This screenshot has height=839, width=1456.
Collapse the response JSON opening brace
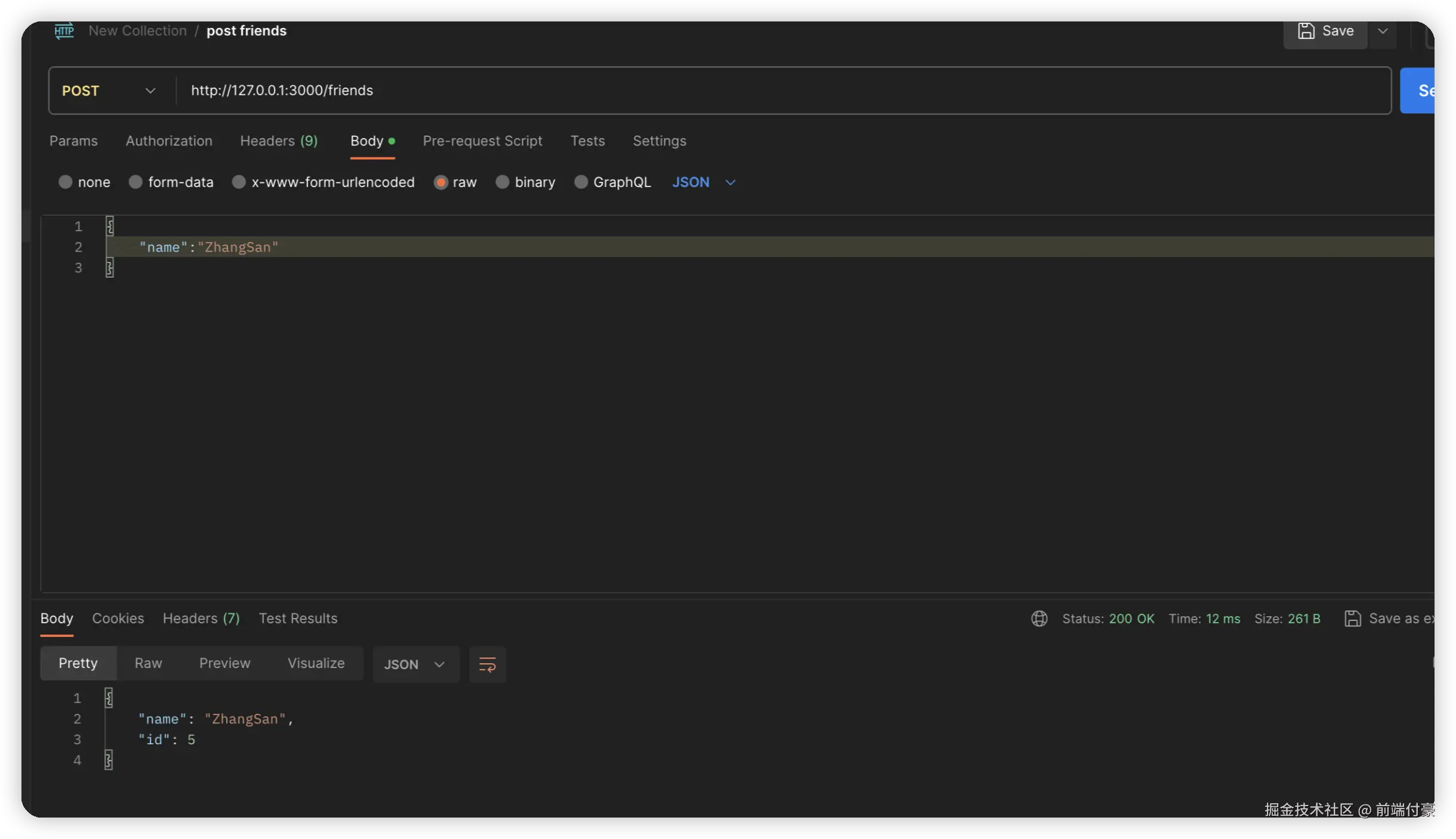coord(109,698)
